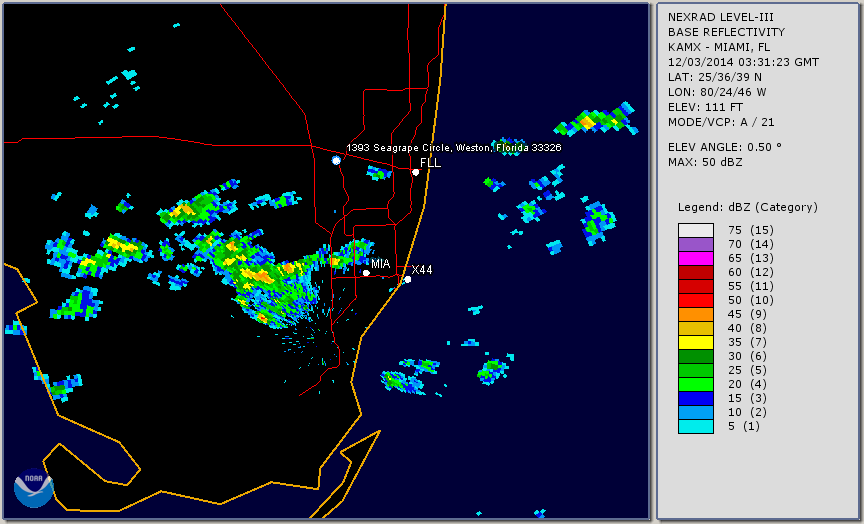Select the 20 dBZ bright green swatch
This screenshot has width=864, height=524.
tap(696, 385)
